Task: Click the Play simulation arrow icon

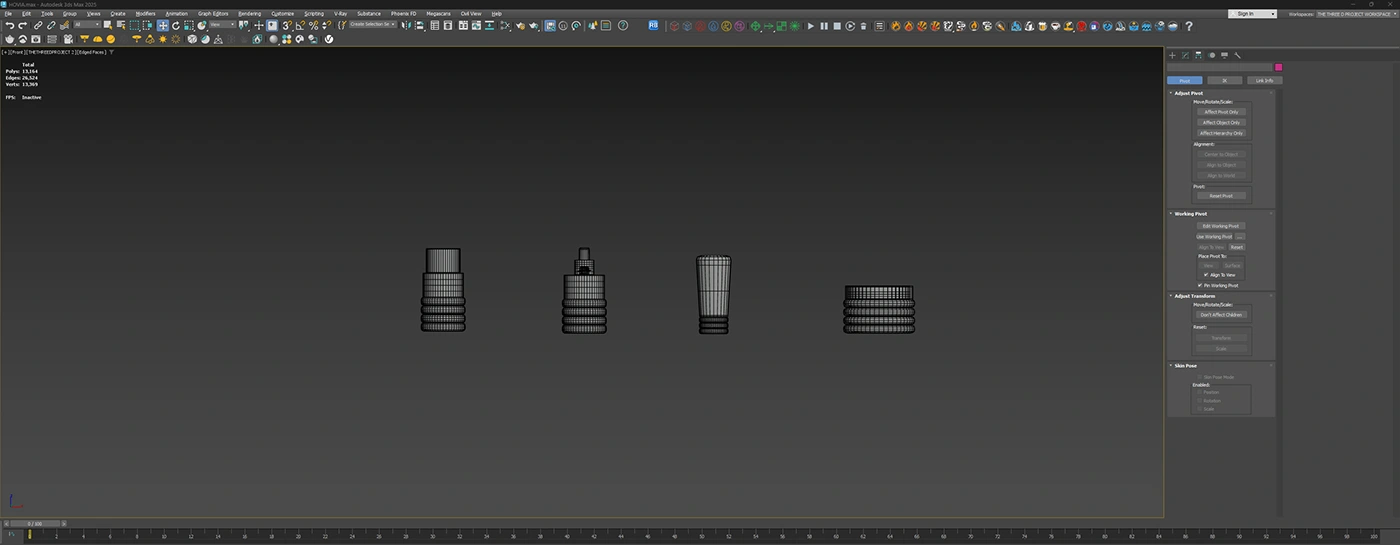Action: click(x=811, y=26)
